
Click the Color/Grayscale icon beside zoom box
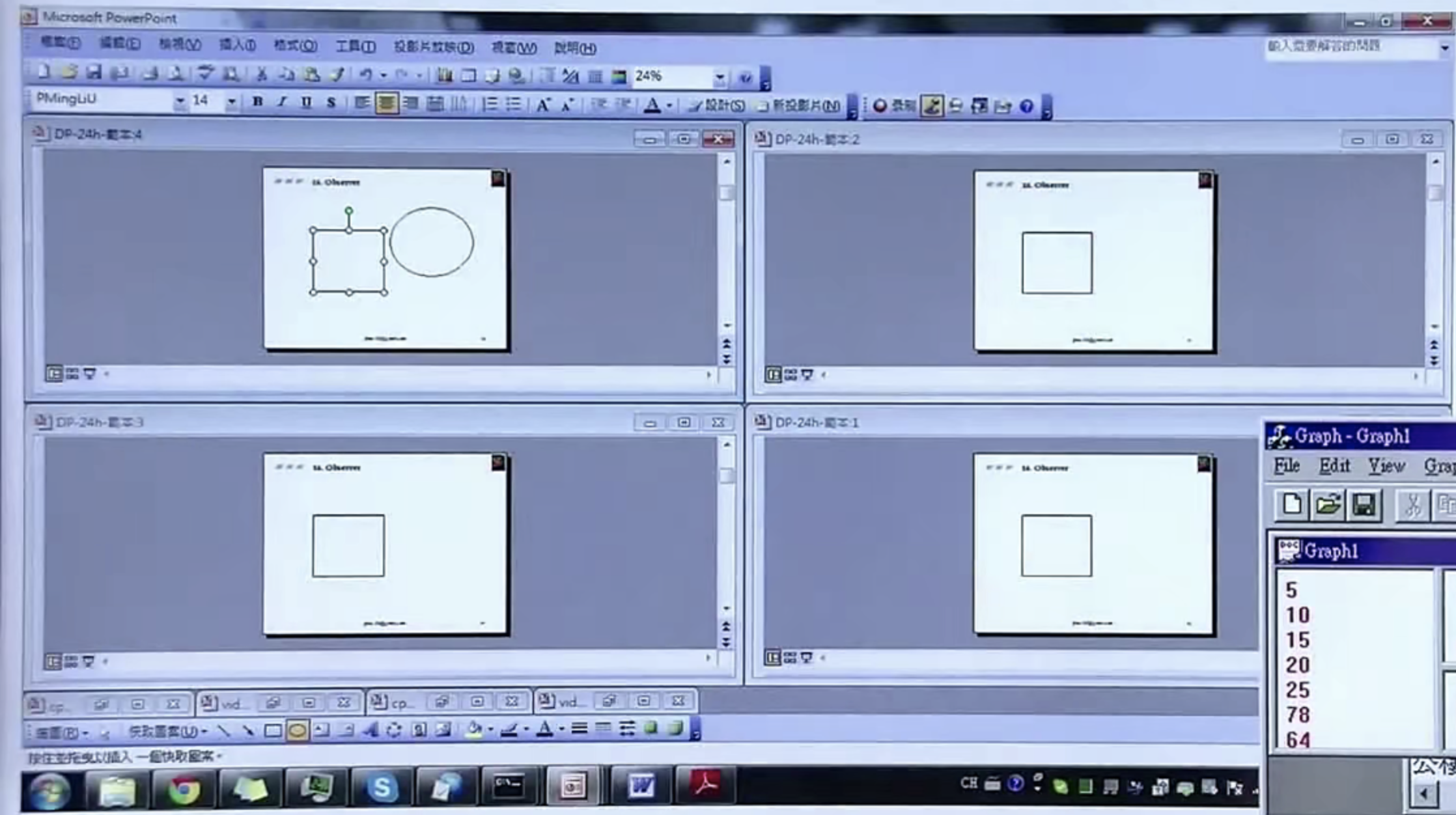[619, 77]
